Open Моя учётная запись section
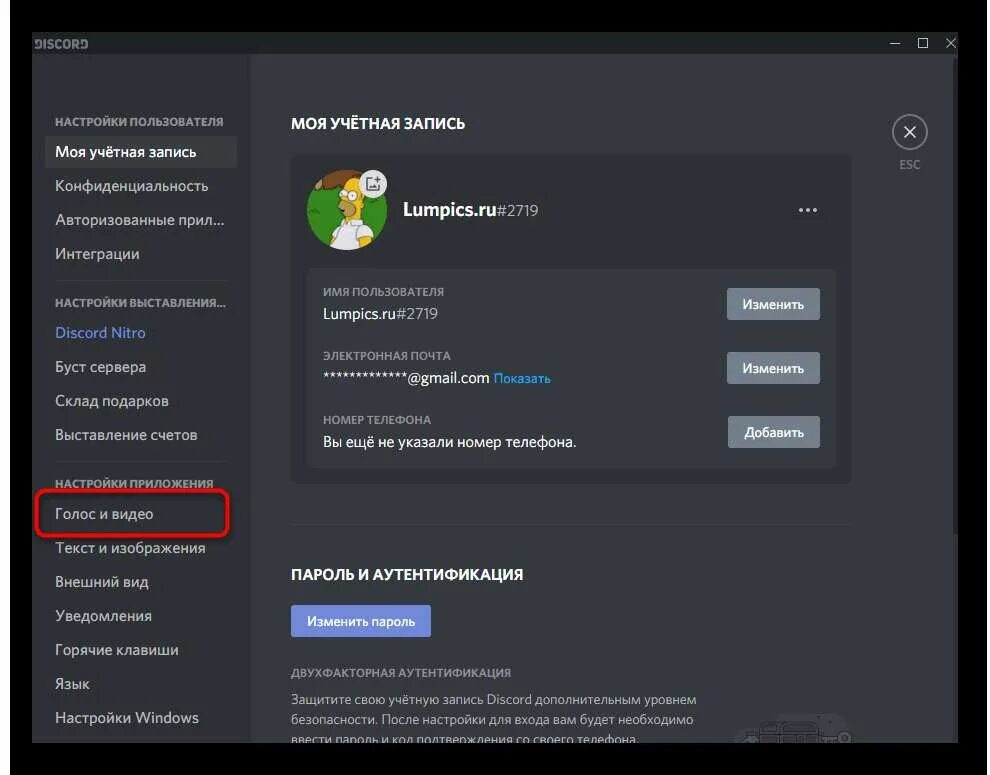 [141, 152]
